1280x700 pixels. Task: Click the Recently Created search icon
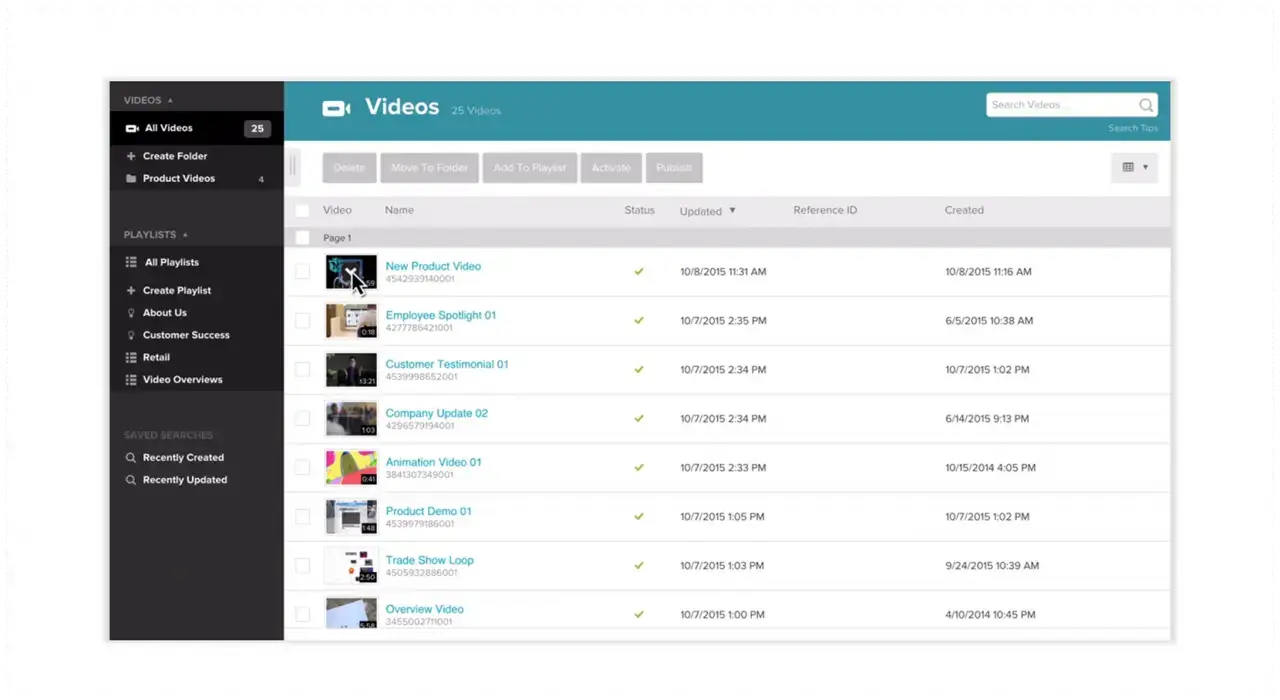coord(130,457)
